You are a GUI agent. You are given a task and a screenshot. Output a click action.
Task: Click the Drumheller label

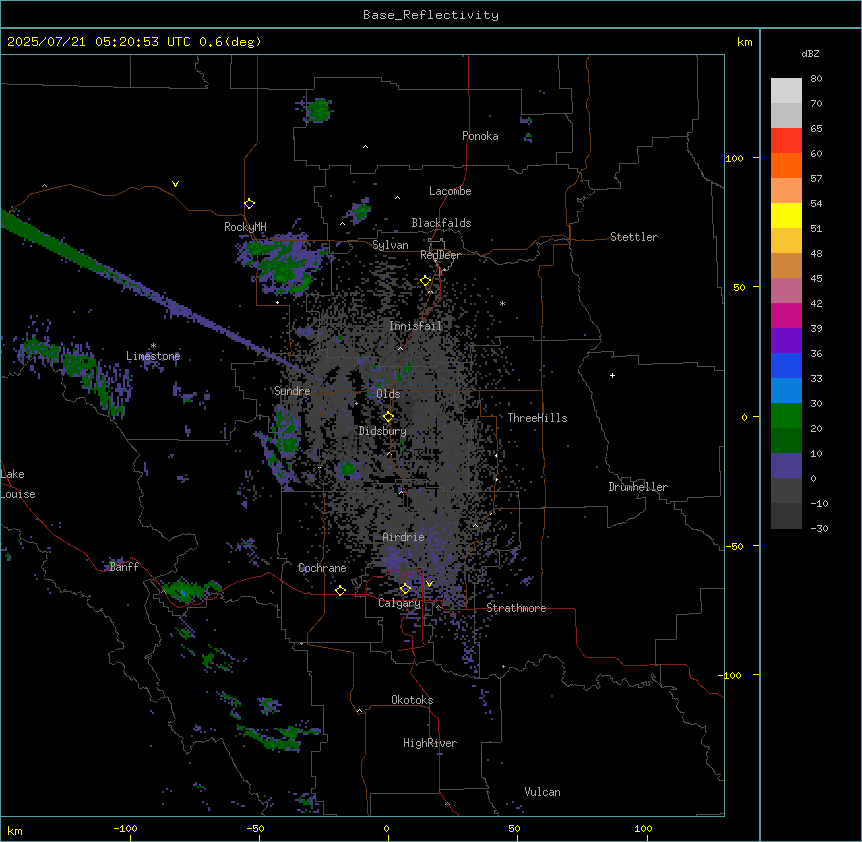click(638, 487)
